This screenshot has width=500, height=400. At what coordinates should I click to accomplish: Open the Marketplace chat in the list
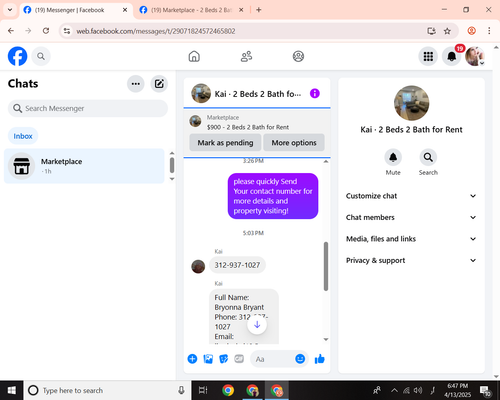tap(84, 166)
